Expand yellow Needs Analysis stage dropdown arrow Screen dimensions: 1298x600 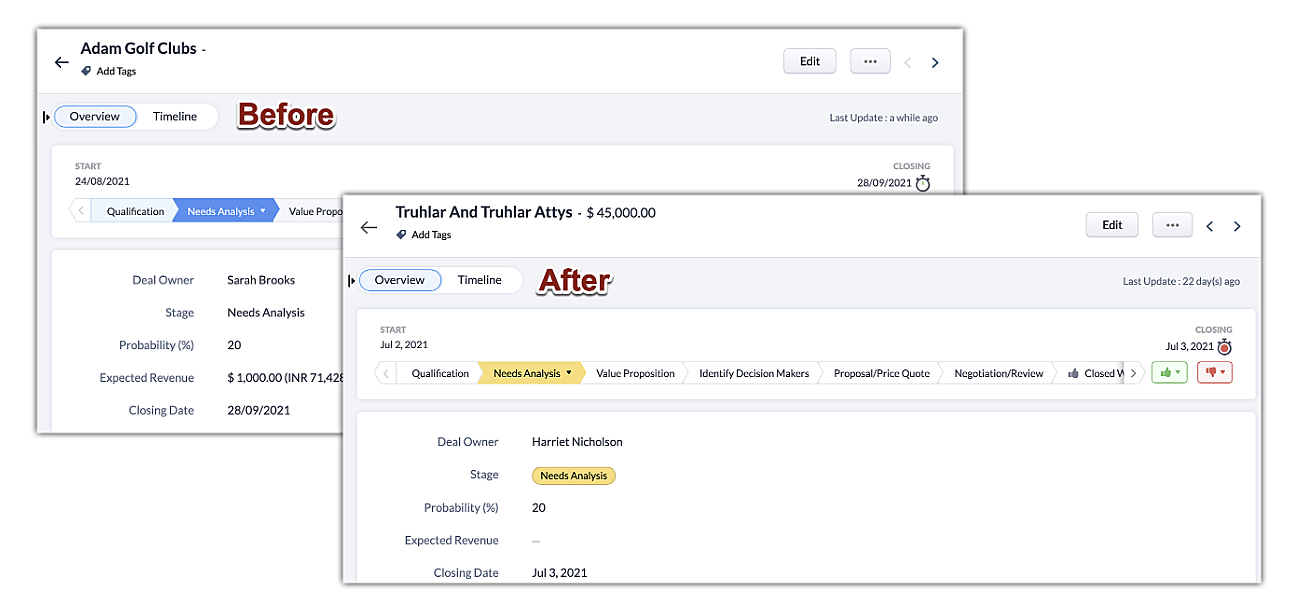pos(569,373)
